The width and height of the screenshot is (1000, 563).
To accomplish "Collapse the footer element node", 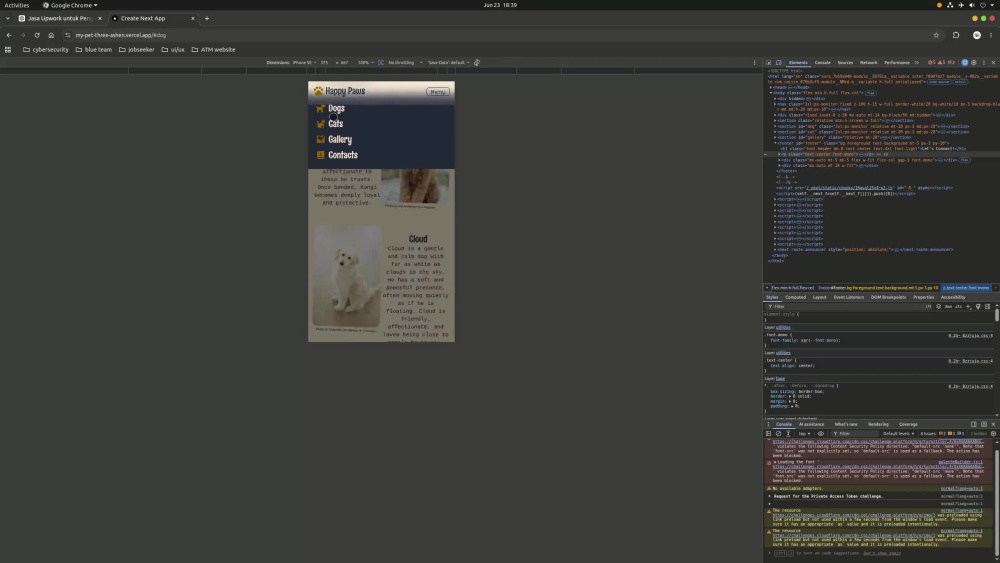I will 776,143.
